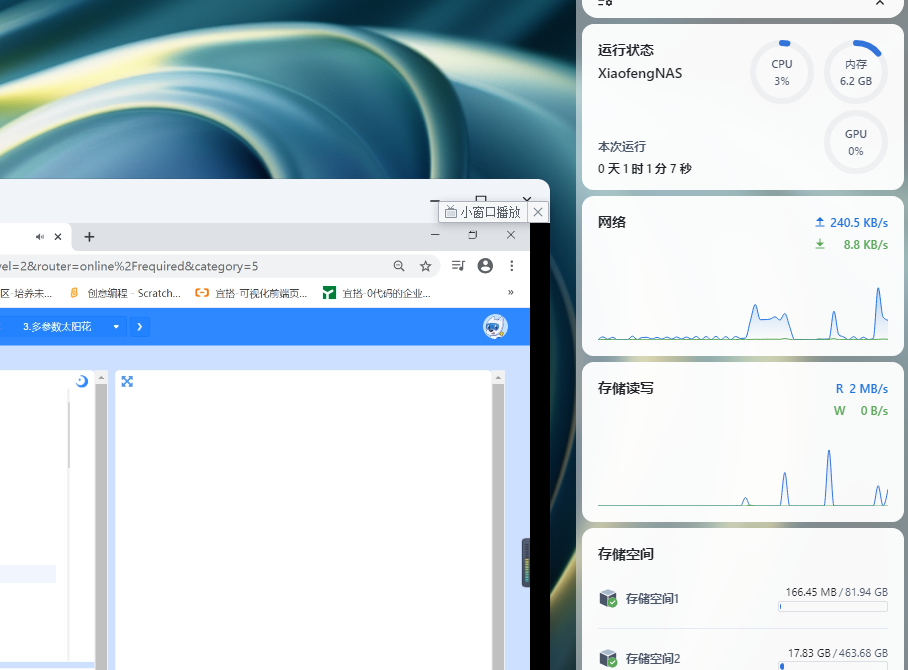Open the 宜搭-可视化前端页 bookmark
The height and width of the screenshot is (670, 908).
point(251,293)
